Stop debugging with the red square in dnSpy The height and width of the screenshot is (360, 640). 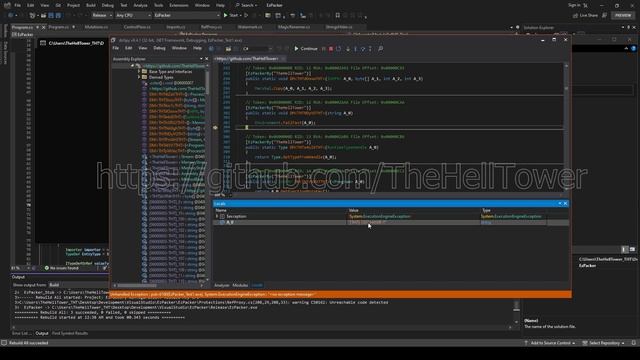point(331,49)
